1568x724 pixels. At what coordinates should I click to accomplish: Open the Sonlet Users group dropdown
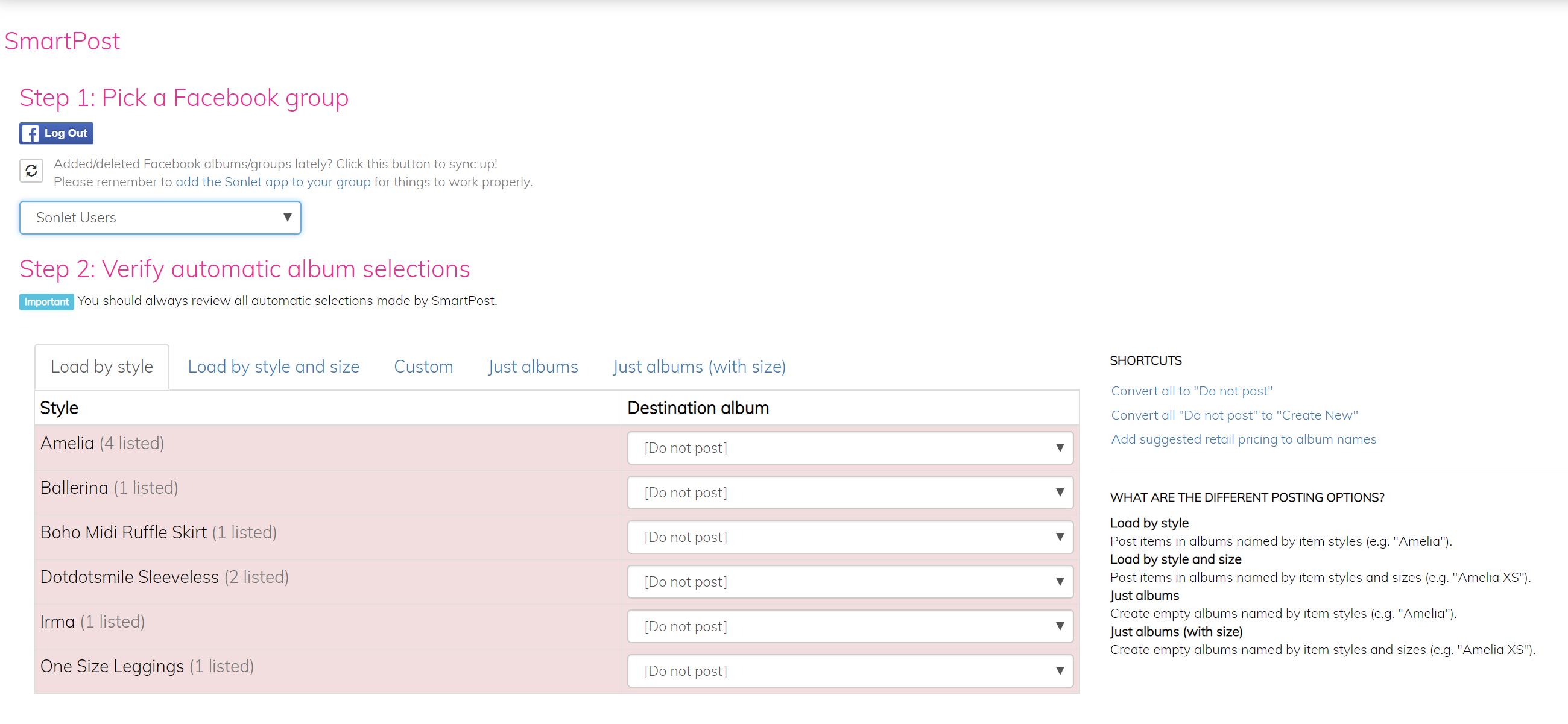click(160, 218)
